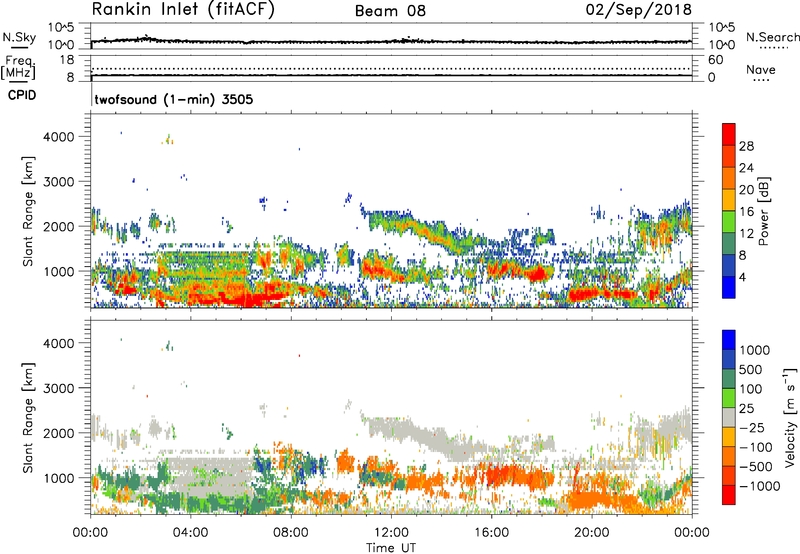Click the '04:00' time axis label
The height and width of the screenshot is (554, 800).
click(190, 532)
